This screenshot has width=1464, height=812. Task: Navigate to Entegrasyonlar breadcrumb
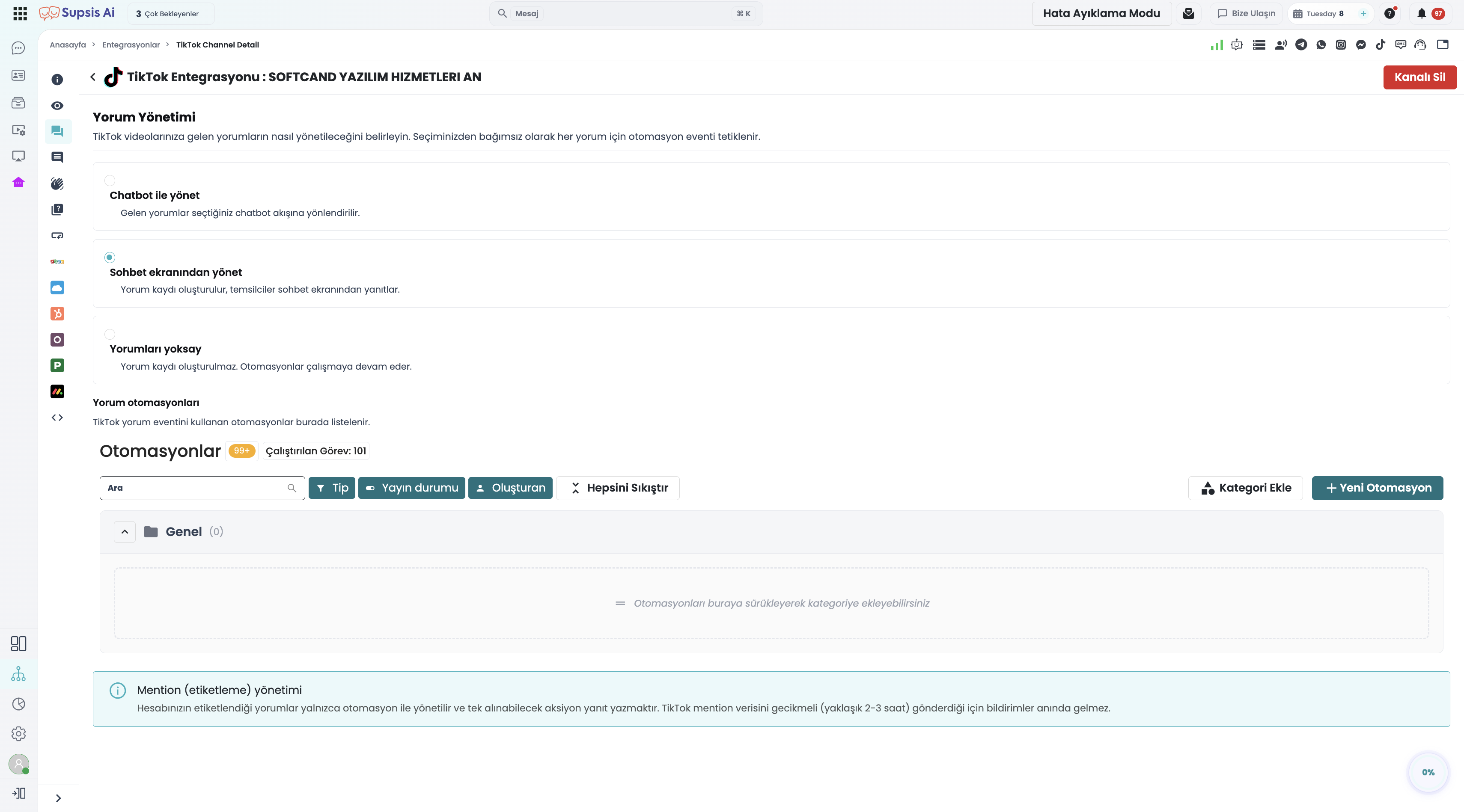pyautogui.click(x=131, y=45)
